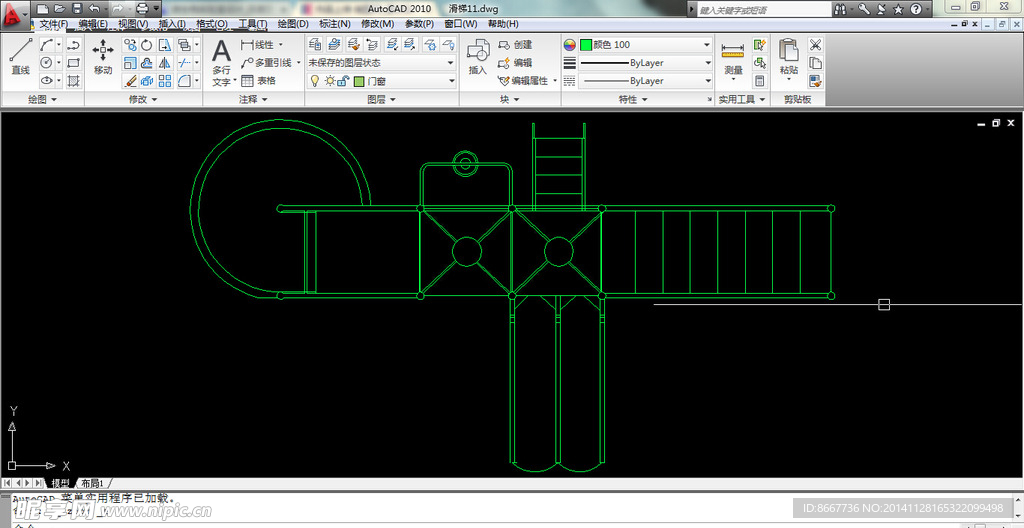The height and width of the screenshot is (528, 1024).
Task: Select the Circle drawing tool
Action: coord(46,63)
